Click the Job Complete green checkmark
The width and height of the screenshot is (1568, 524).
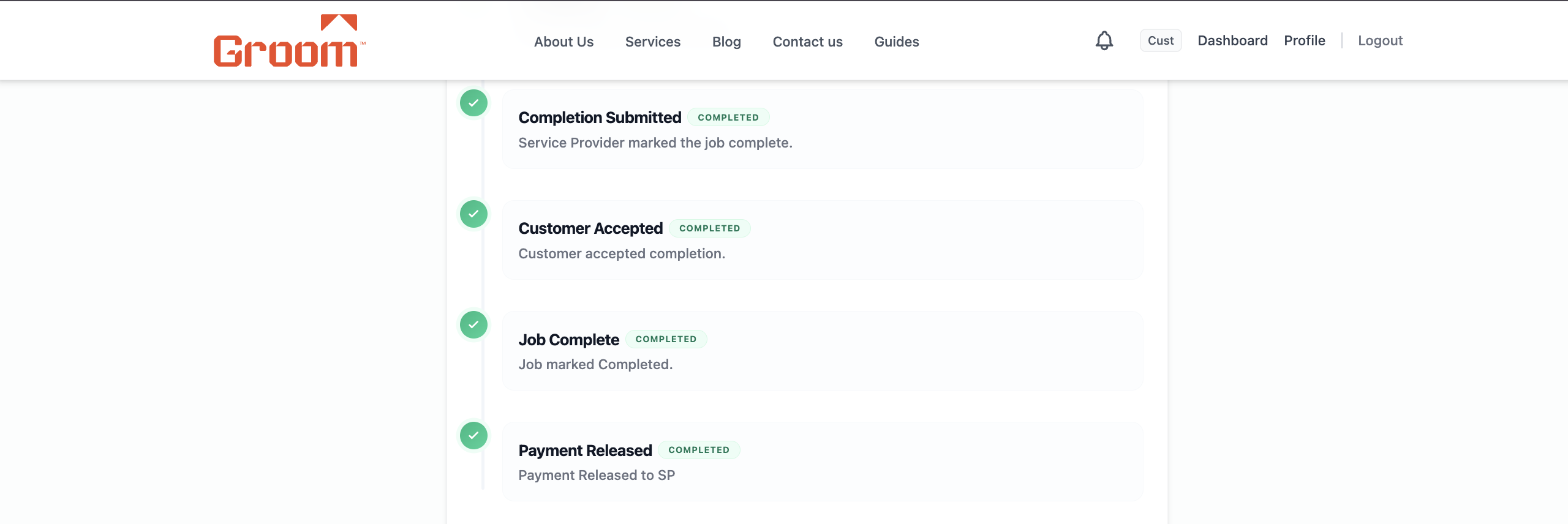473,324
